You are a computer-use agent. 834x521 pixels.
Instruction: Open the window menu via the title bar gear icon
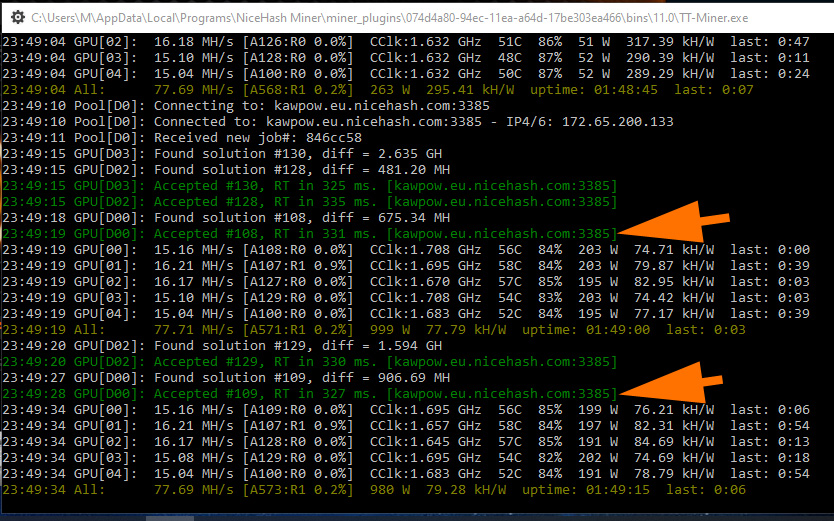point(18,18)
